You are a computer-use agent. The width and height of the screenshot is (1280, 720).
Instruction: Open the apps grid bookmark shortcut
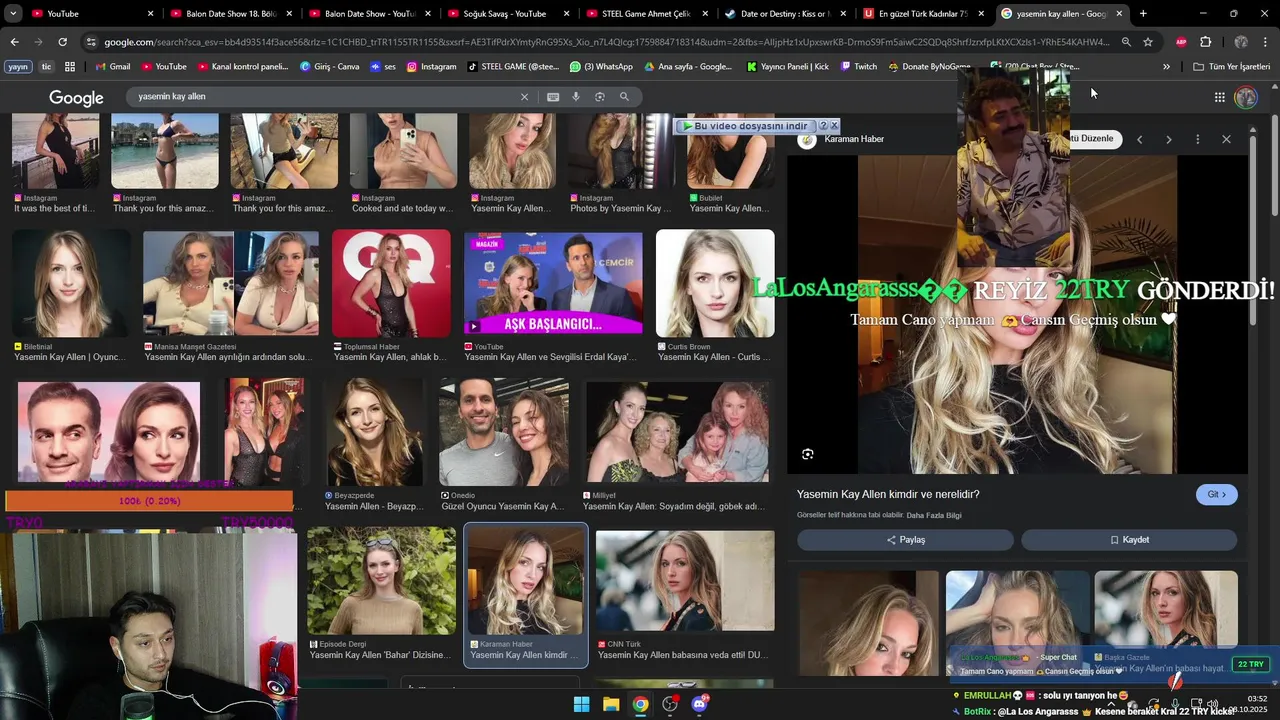coord(70,66)
